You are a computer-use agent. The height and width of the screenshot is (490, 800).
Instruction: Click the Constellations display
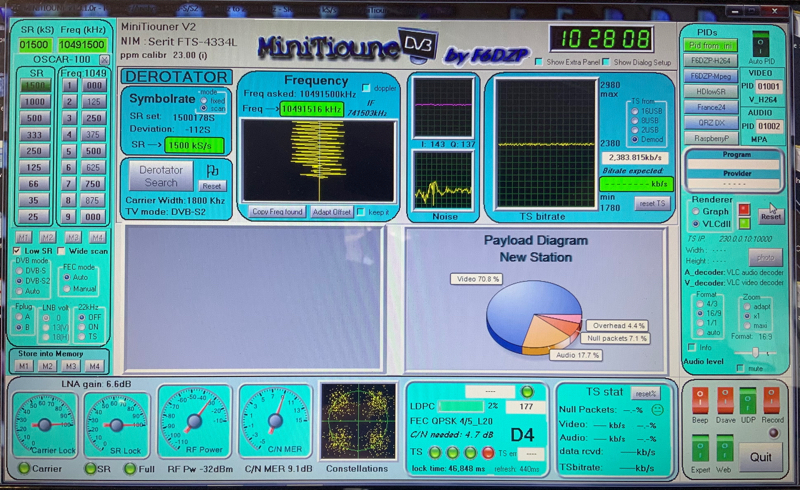coord(358,421)
